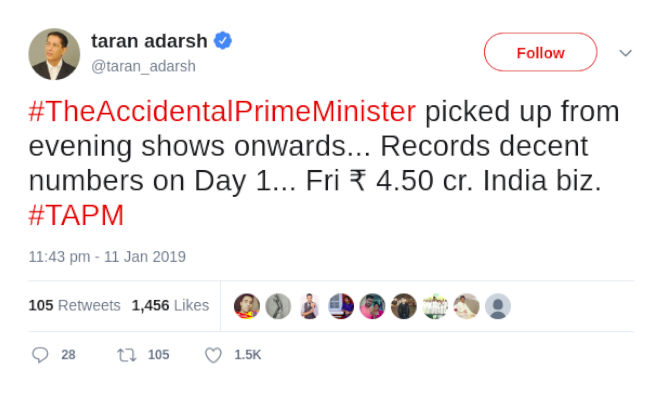Click the @taran_adarsh handle
Screen dimensions: 659x400
tap(143, 66)
